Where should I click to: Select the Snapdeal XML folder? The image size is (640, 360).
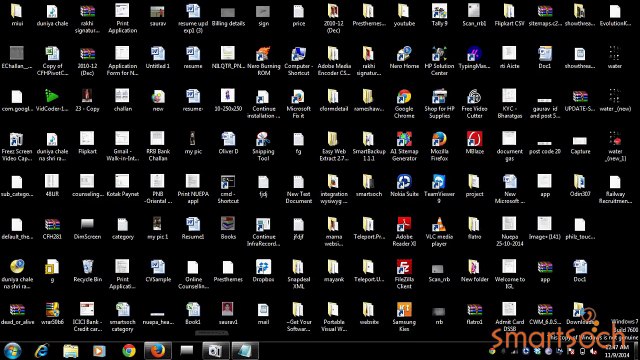(298, 274)
